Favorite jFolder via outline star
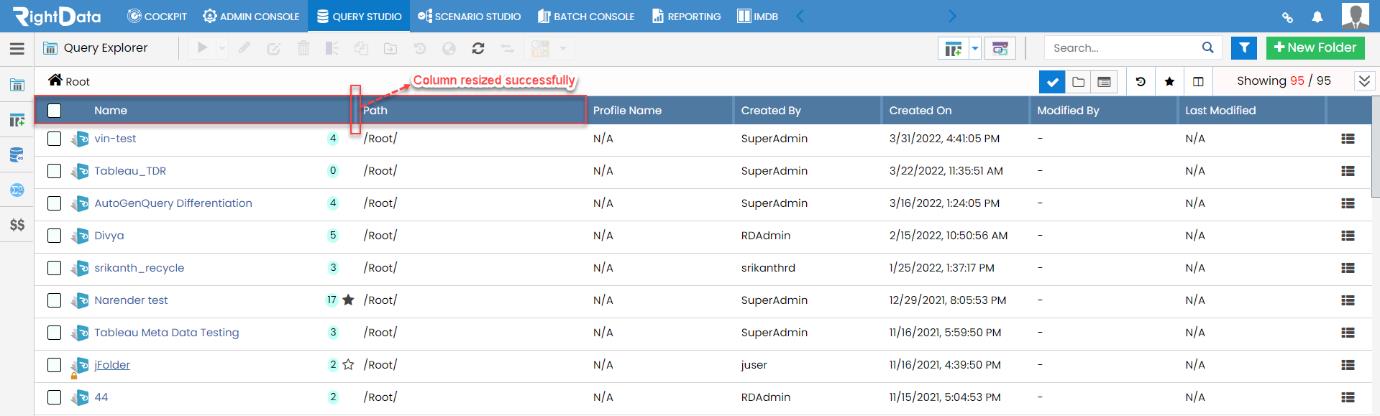 pos(348,365)
